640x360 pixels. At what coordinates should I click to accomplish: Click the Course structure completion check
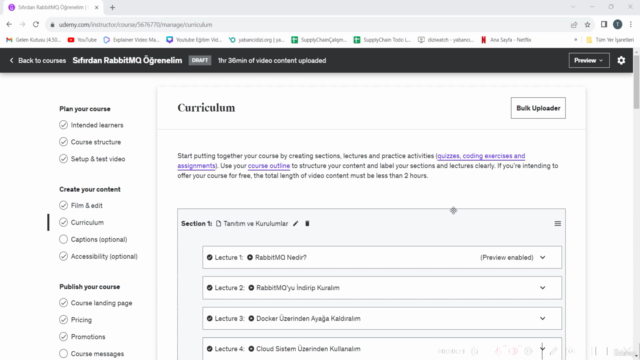coord(63,142)
